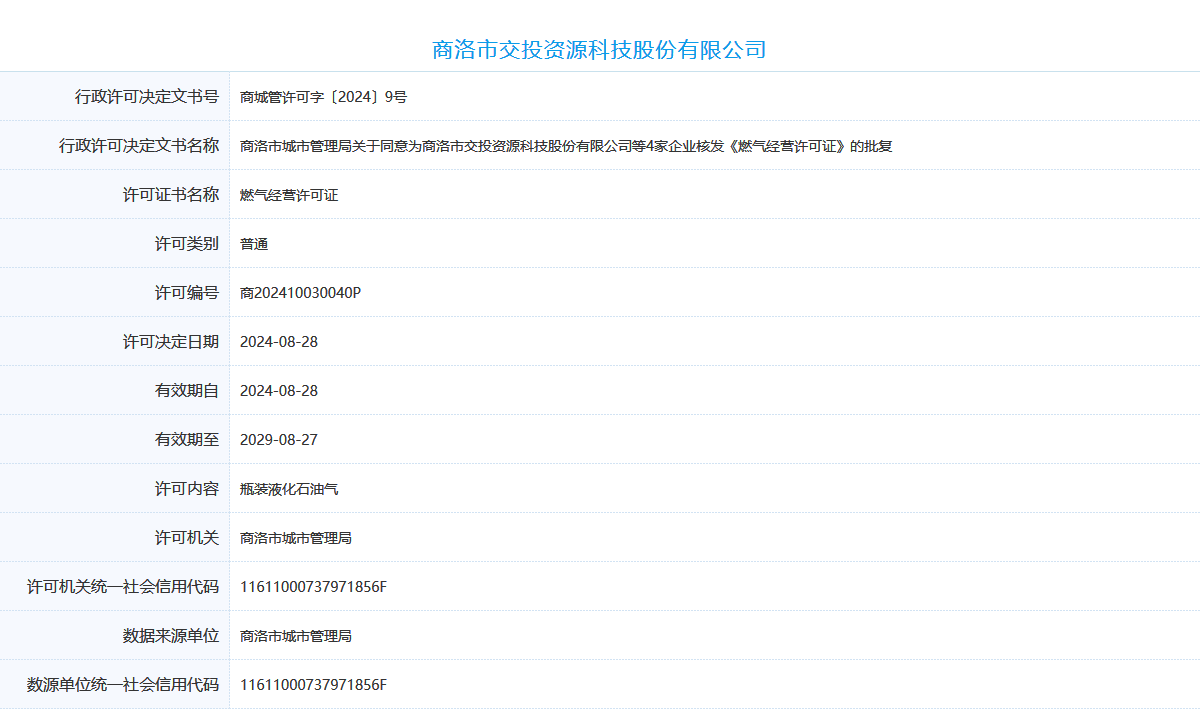Select the label 许可机关
Screen dimensions: 1202x713
coord(187,538)
